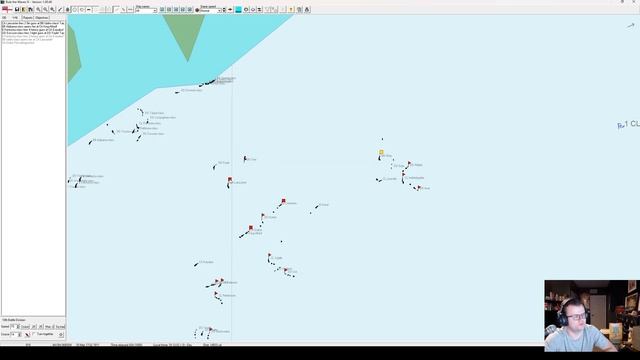Screen dimensions: 640x360
Task: Click the game speed stepper arrows
Action: coord(224,10)
